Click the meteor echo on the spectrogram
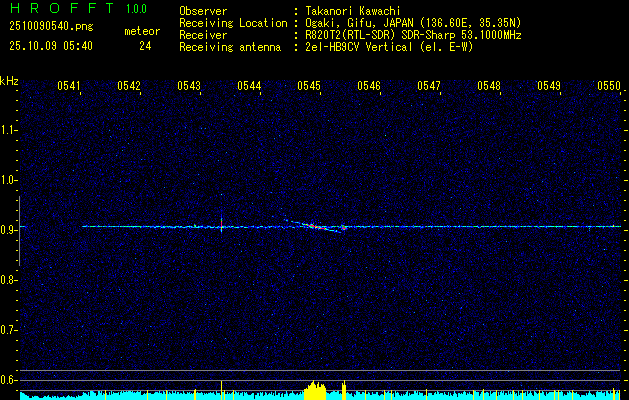The height and width of the screenshot is (400, 629). pyautogui.click(x=318, y=226)
